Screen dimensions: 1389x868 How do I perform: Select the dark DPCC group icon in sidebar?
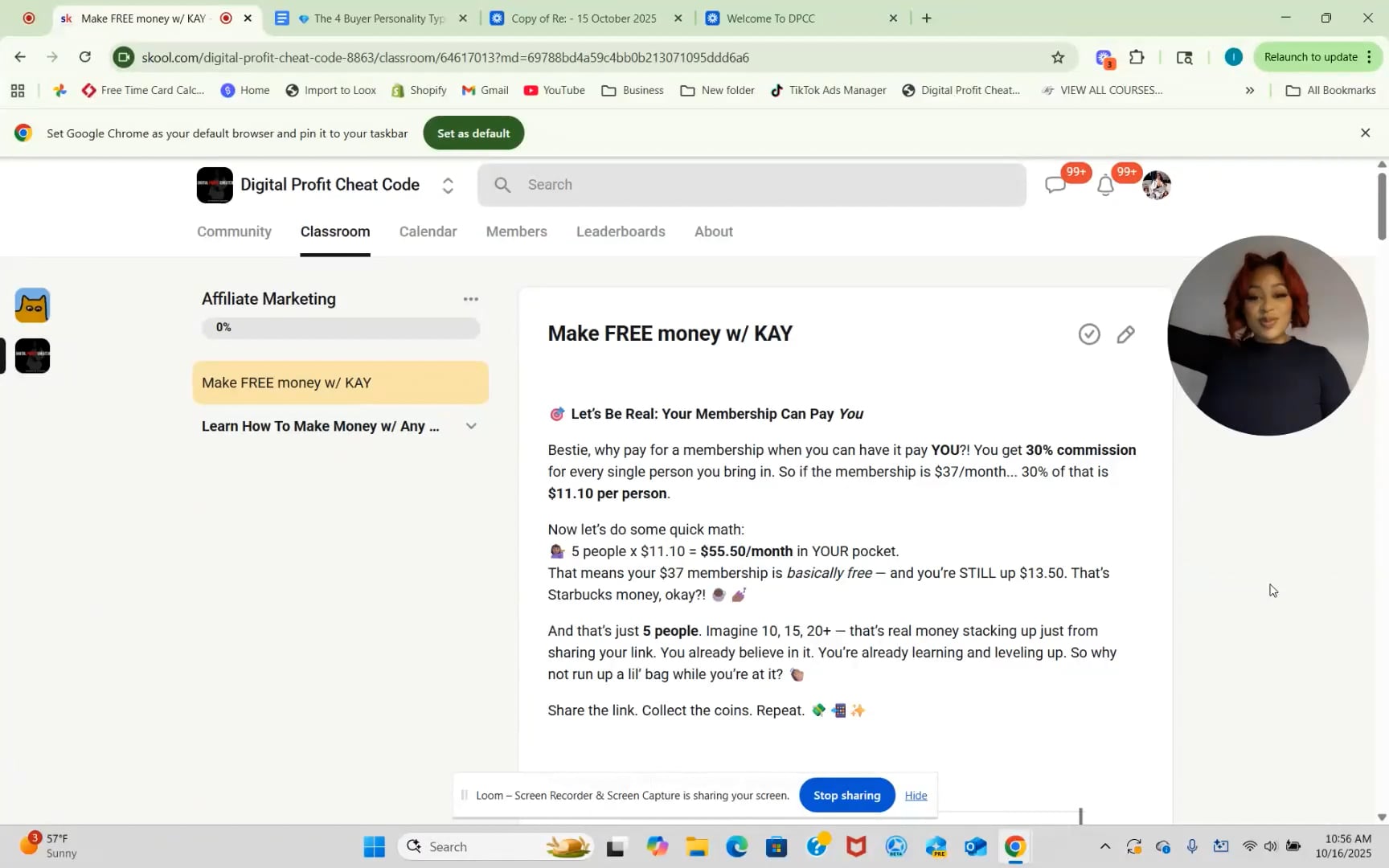[32, 355]
